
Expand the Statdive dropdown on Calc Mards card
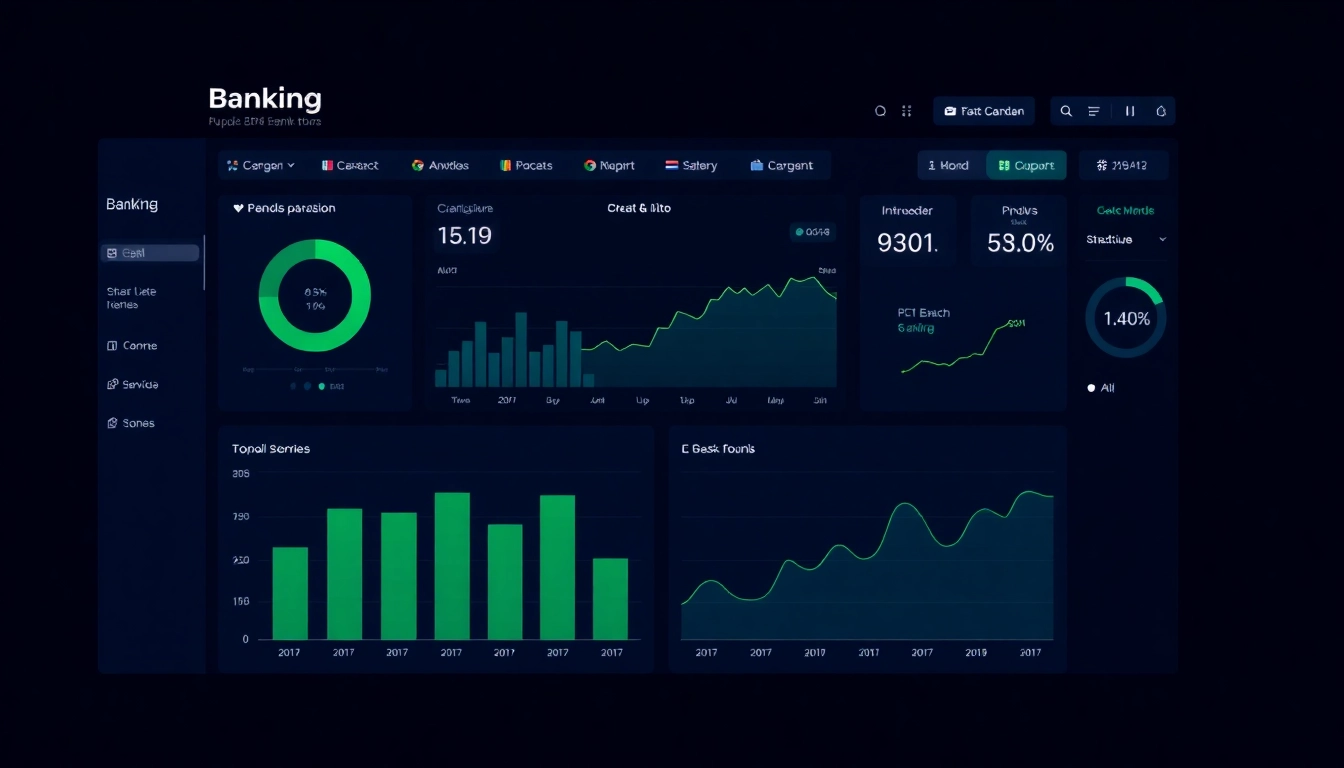pyautogui.click(x=1125, y=239)
